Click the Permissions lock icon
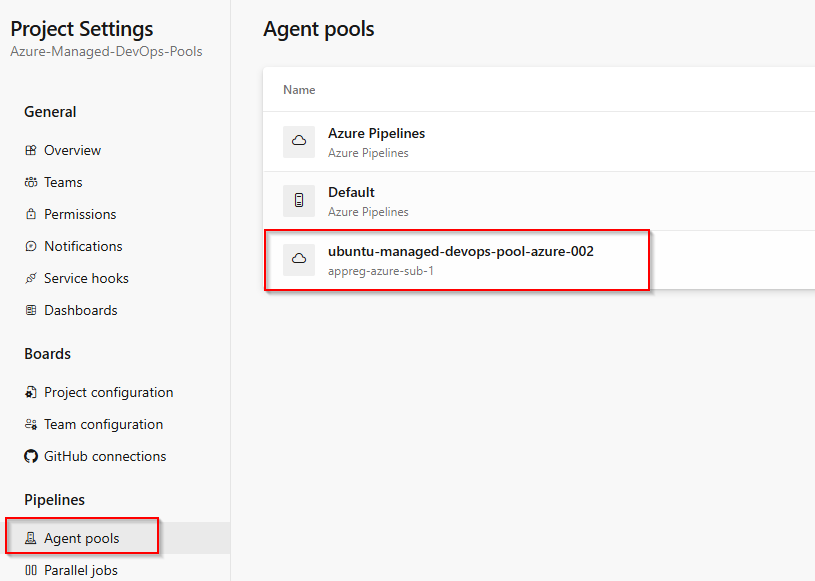Screen dimensions: 815x581 [31, 214]
